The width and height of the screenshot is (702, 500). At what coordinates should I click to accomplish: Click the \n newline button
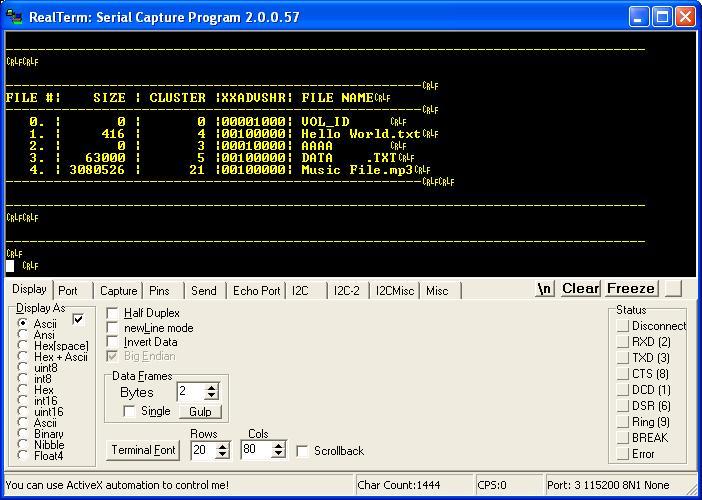pyautogui.click(x=544, y=288)
